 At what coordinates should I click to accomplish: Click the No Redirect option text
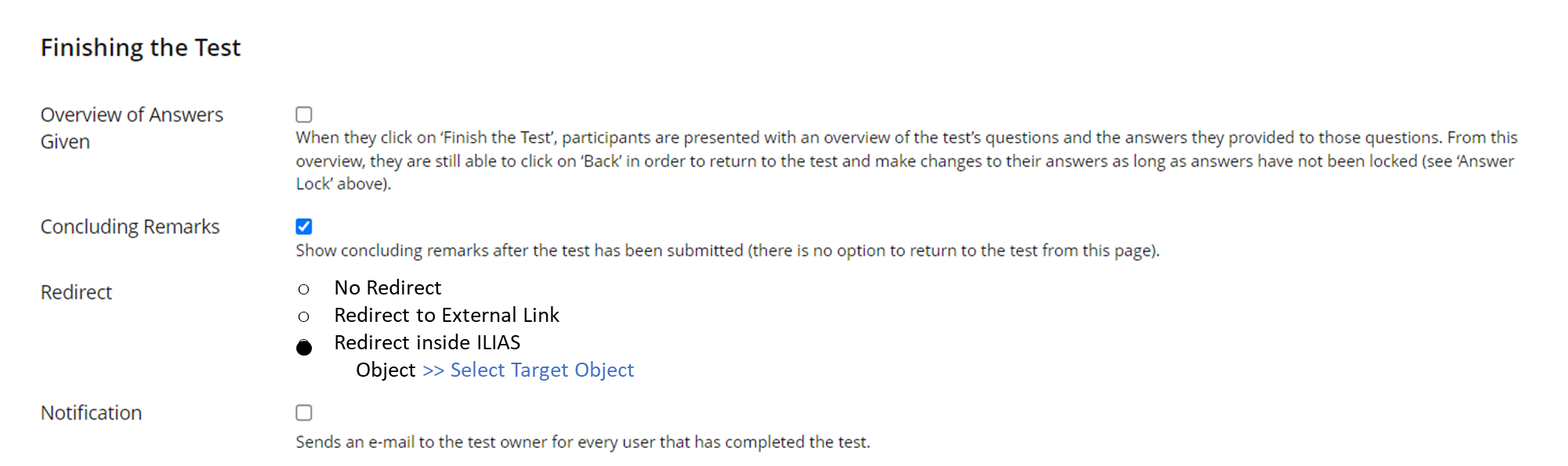point(387,287)
